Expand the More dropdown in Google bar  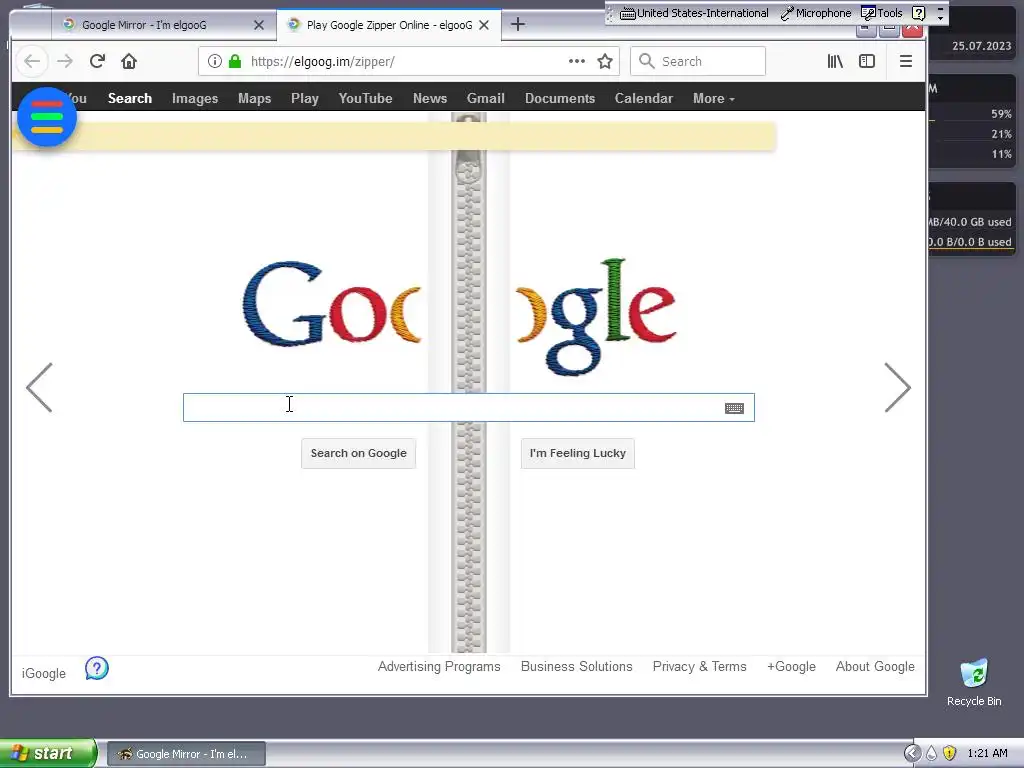tap(714, 99)
